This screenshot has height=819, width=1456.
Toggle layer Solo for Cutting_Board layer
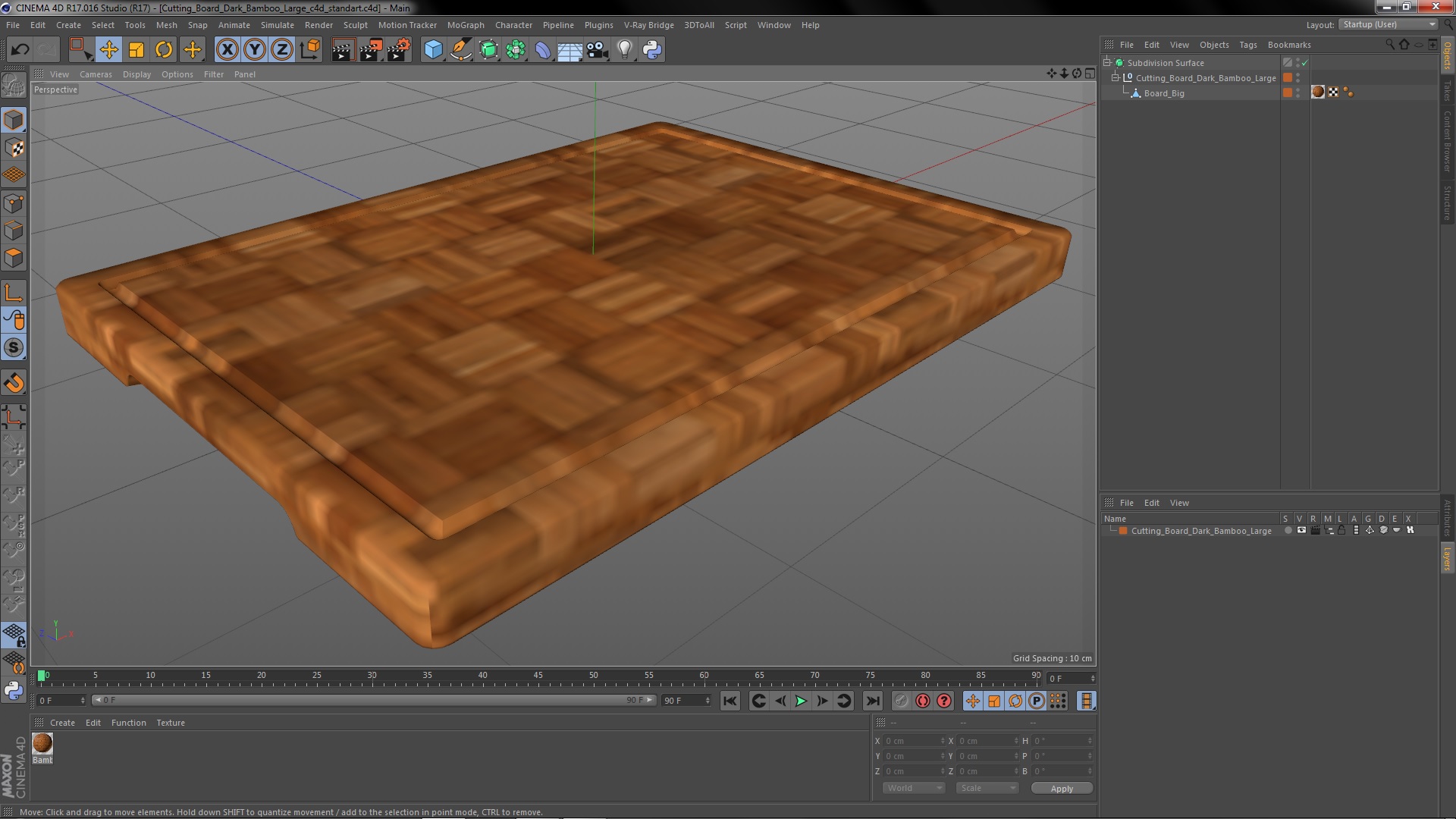pos(1288,531)
